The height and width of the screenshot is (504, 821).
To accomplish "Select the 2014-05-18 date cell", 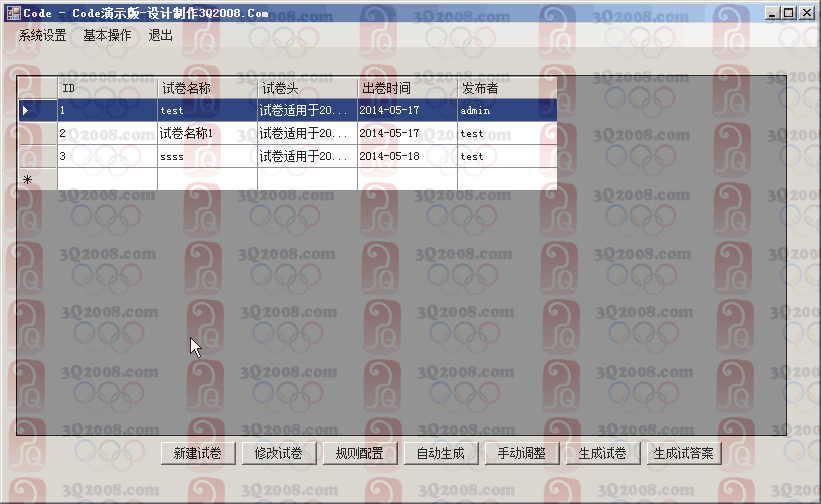I will point(407,156).
